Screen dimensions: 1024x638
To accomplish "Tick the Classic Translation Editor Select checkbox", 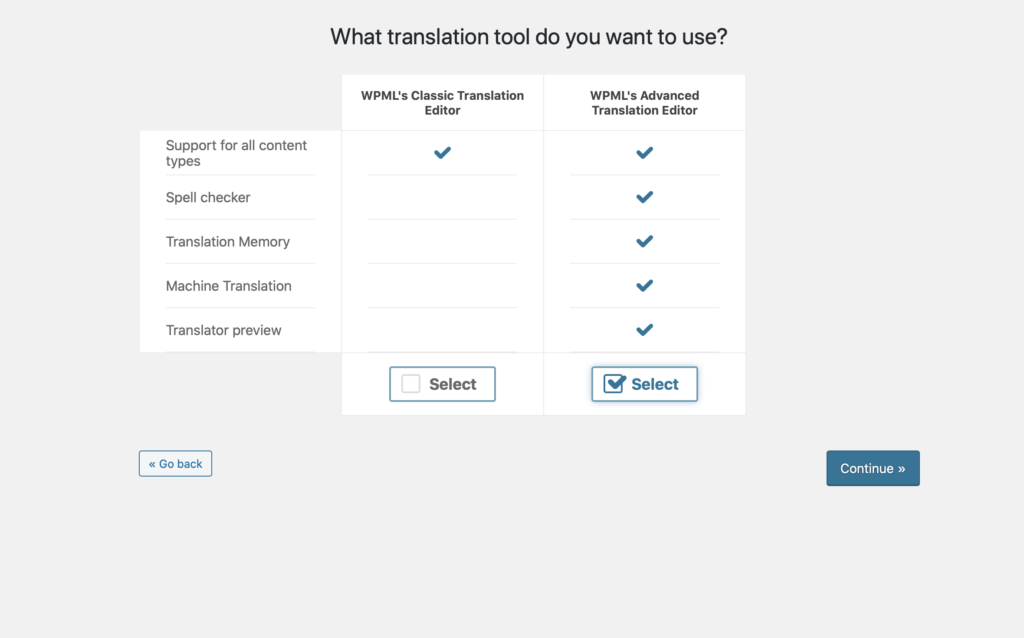I will click(x=411, y=384).
